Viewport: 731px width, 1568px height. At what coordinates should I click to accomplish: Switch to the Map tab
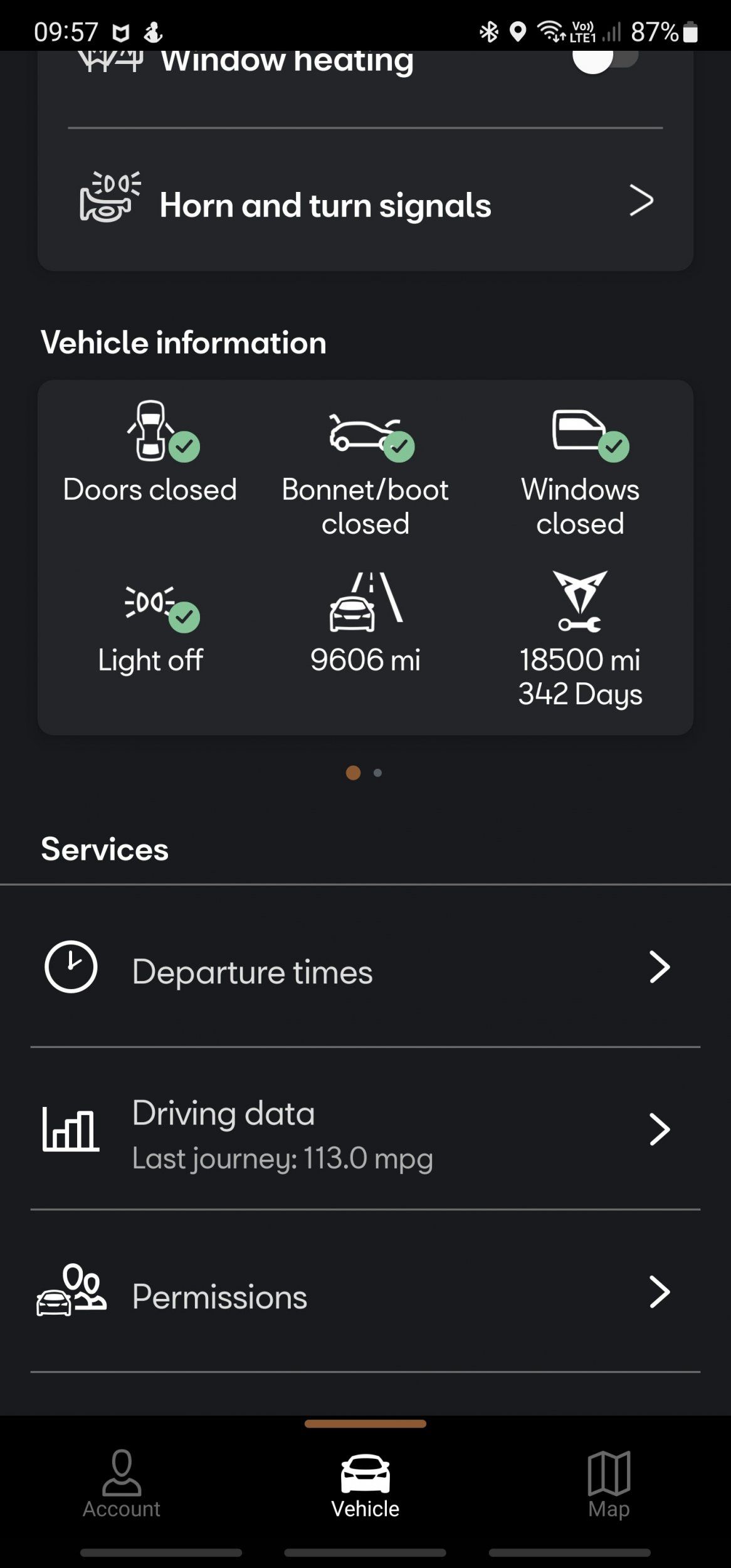tap(609, 1483)
